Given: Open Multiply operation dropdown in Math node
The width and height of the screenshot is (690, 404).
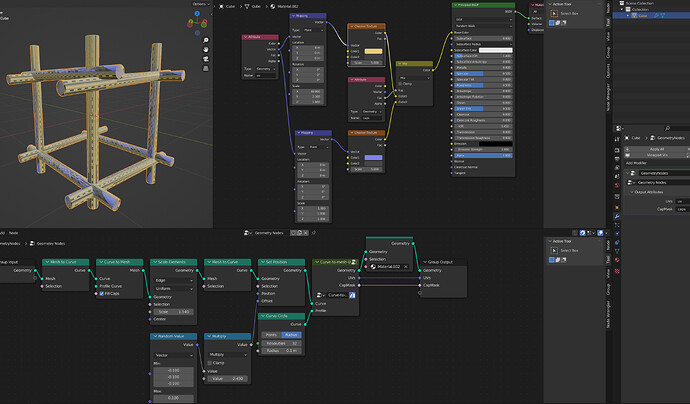Looking at the screenshot, I should (227, 355).
